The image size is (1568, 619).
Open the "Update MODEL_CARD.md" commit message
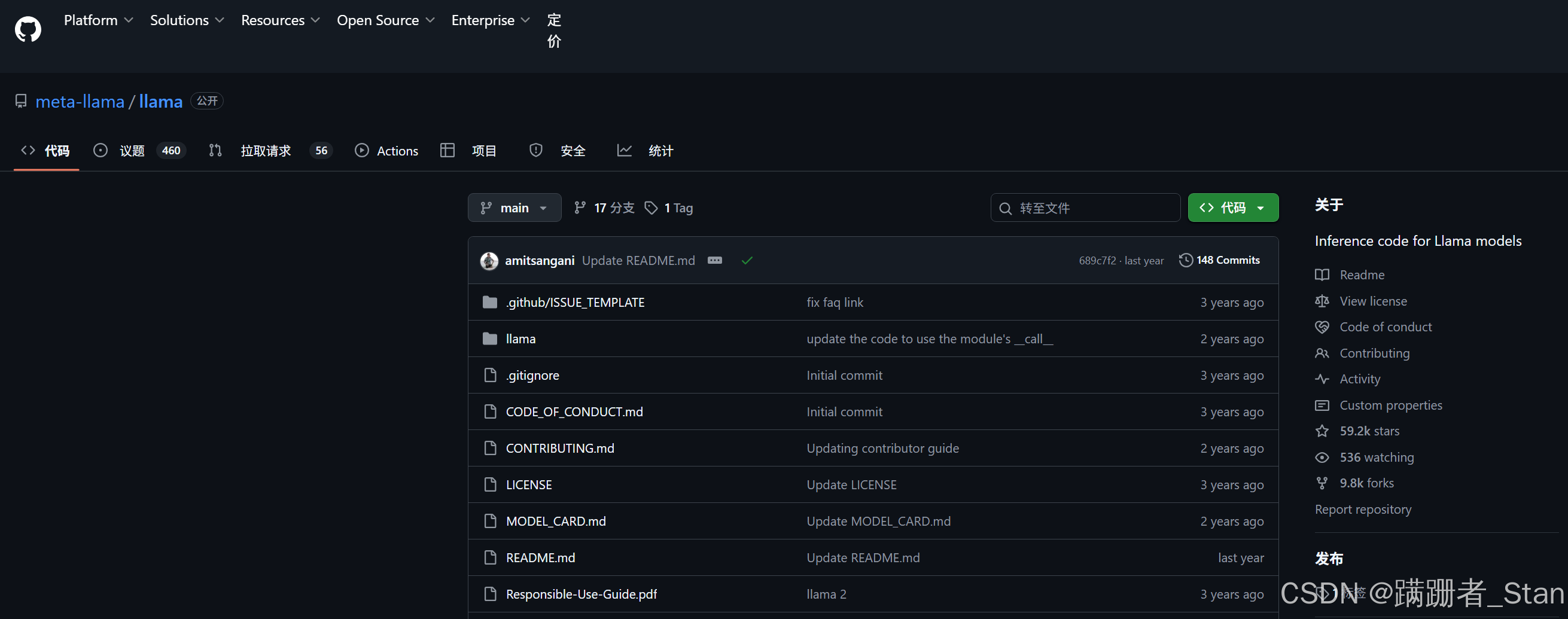point(878,522)
